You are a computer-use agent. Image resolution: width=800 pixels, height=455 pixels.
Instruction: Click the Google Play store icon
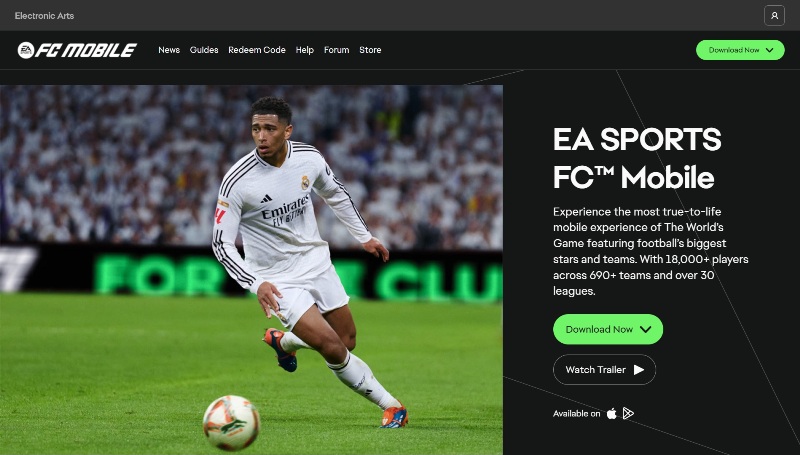point(628,413)
